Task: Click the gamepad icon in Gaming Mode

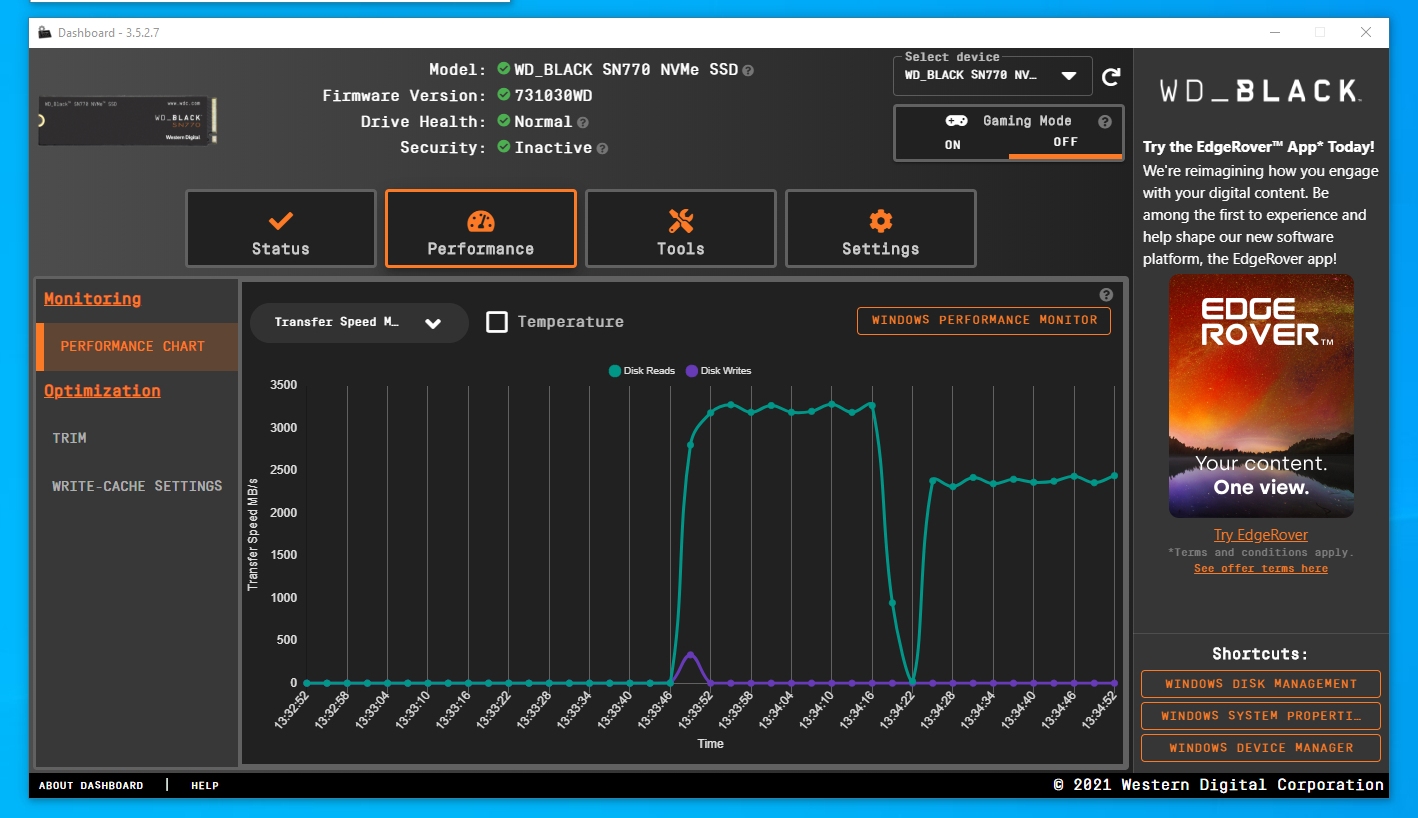Action: tap(956, 121)
